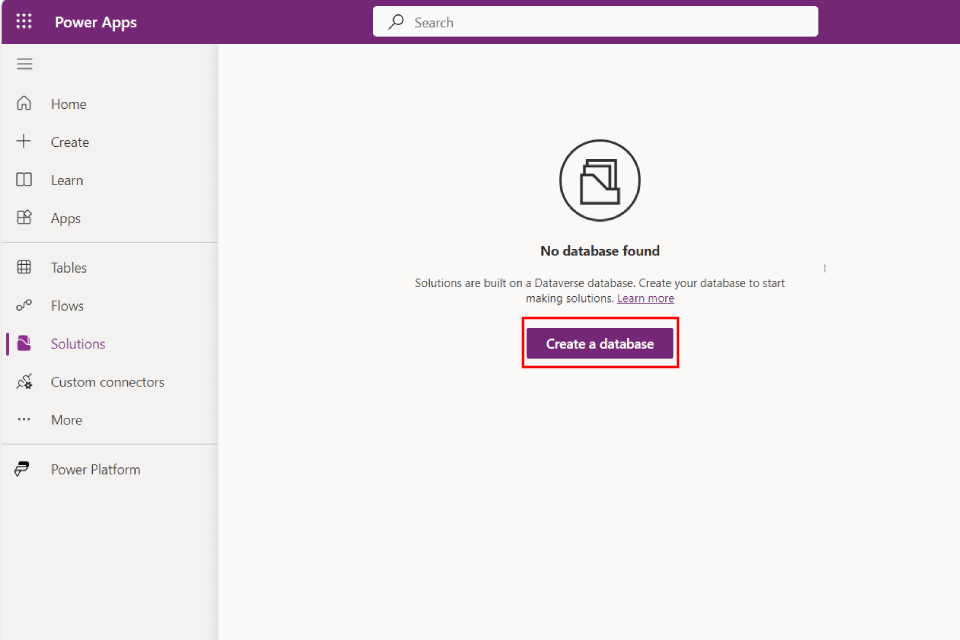Viewport: 960px width, 640px height.
Task: Click the Custom connectors icon
Action: pyautogui.click(x=25, y=382)
